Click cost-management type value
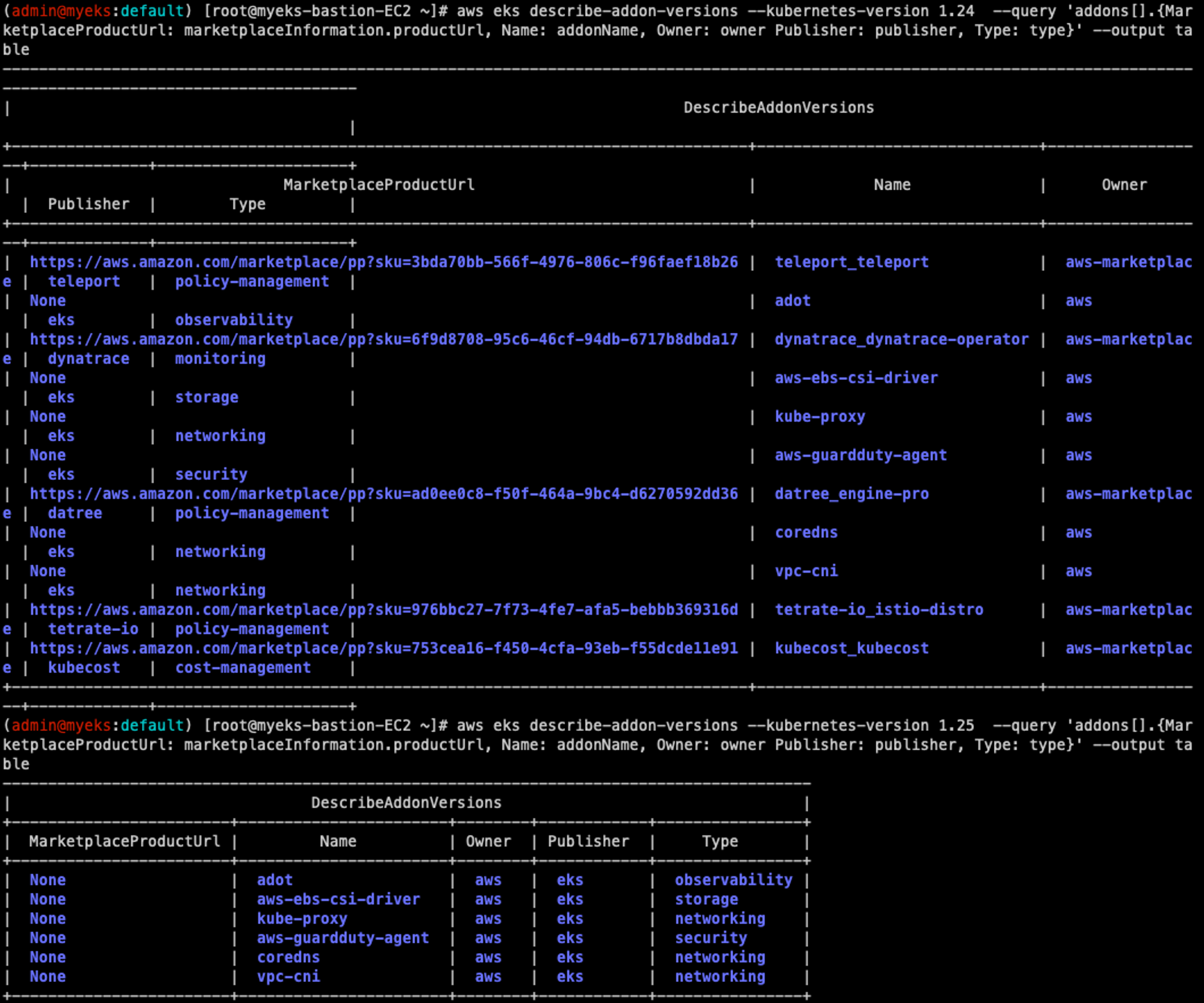This screenshot has width=1204, height=1003. (243, 668)
